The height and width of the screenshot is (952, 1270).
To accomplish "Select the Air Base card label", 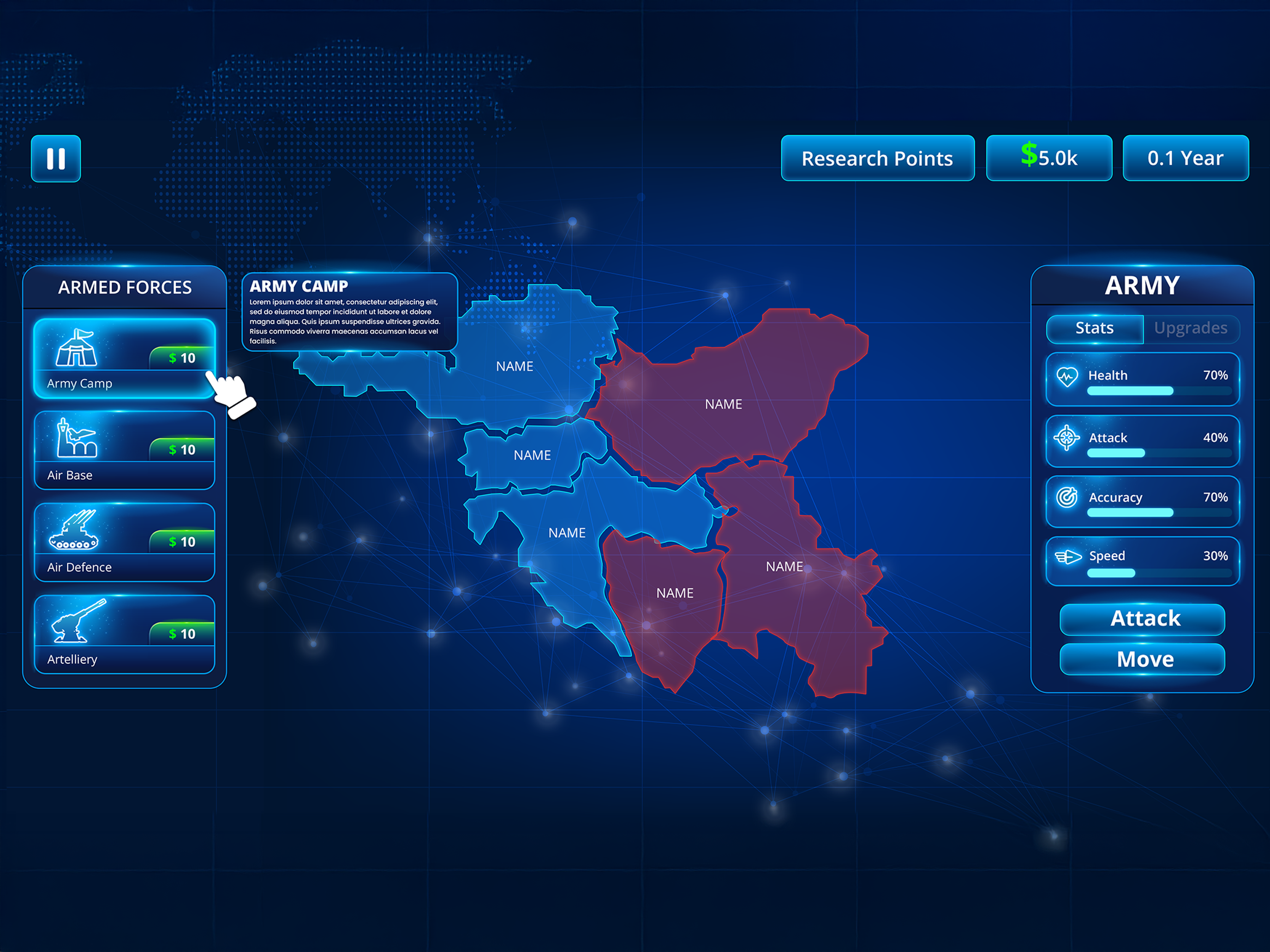I will [x=70, y=475].
